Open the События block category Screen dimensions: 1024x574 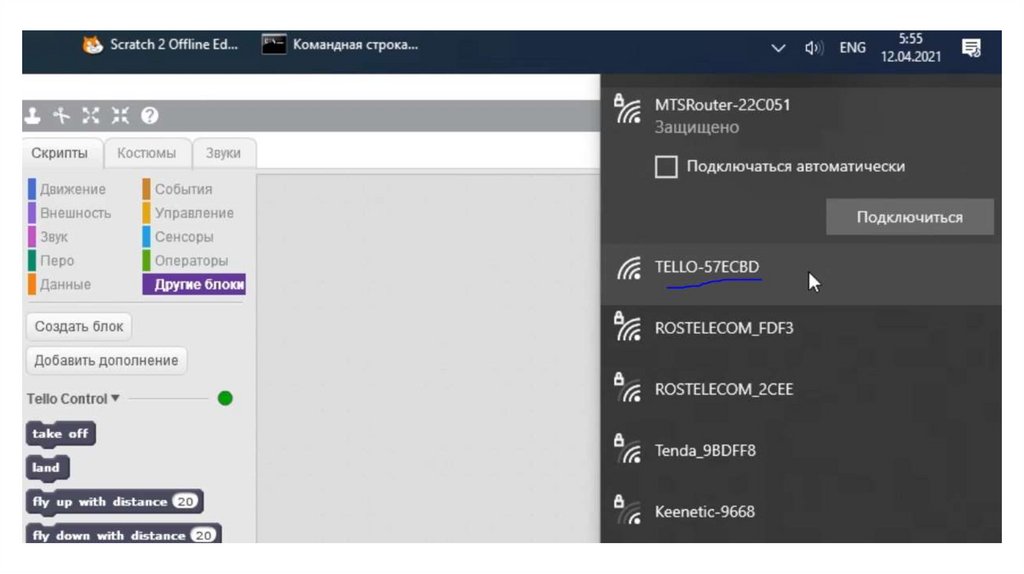(x=178, y=189)
